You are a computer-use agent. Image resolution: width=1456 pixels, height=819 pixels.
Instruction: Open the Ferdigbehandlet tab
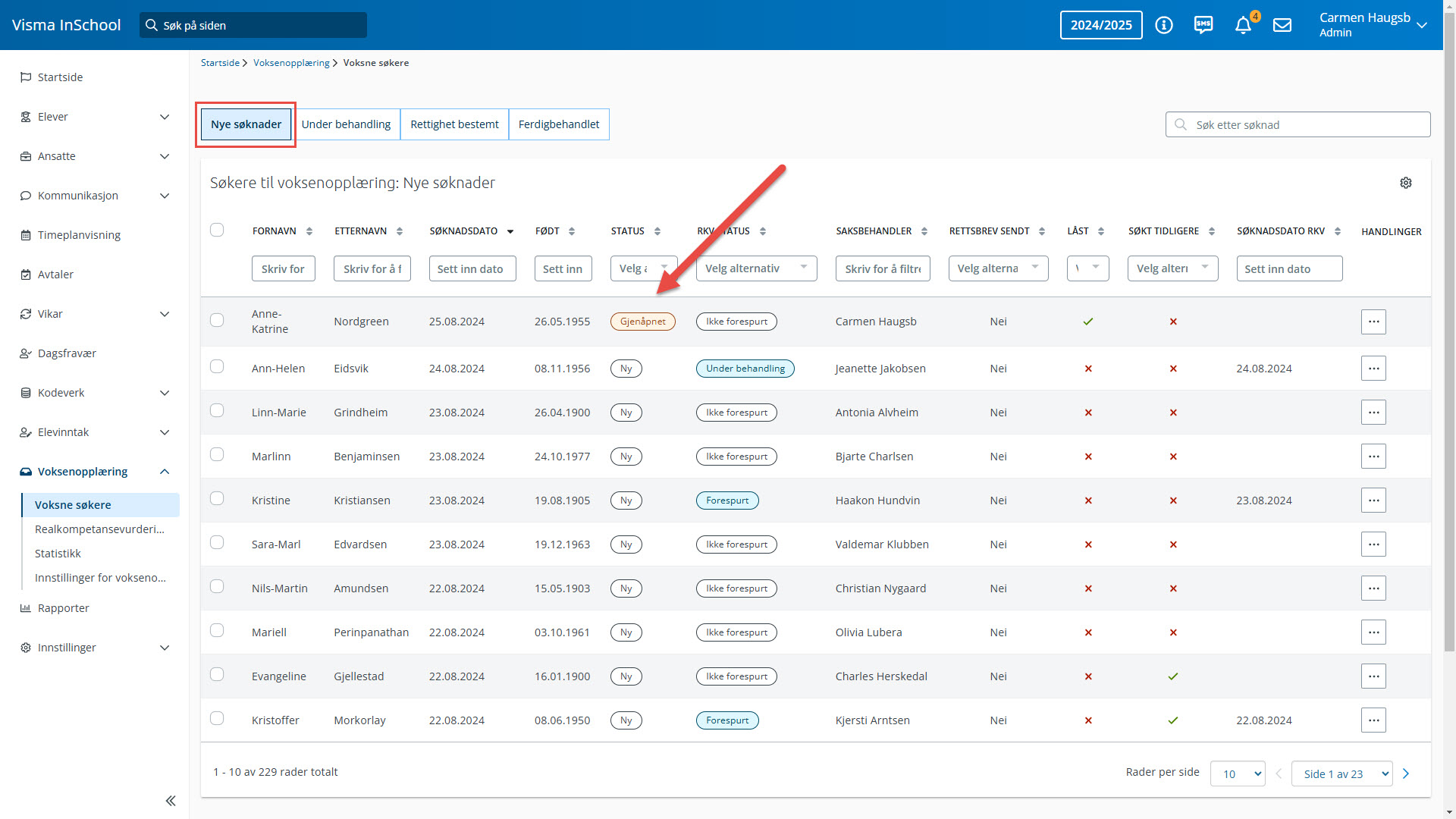coord(558,124)
